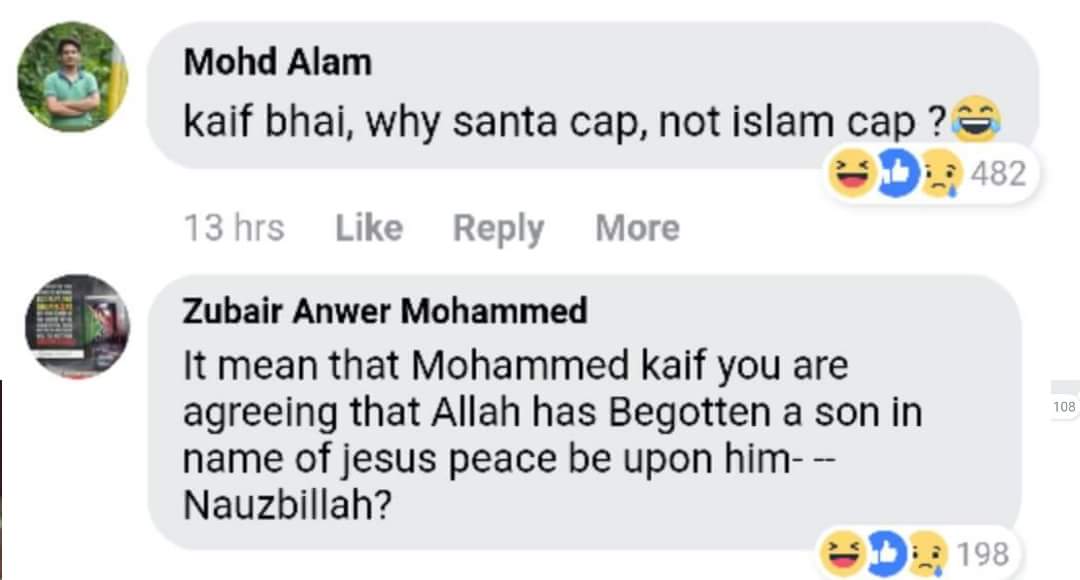Click the Haha reaction icon beside 482

point(851,174)
